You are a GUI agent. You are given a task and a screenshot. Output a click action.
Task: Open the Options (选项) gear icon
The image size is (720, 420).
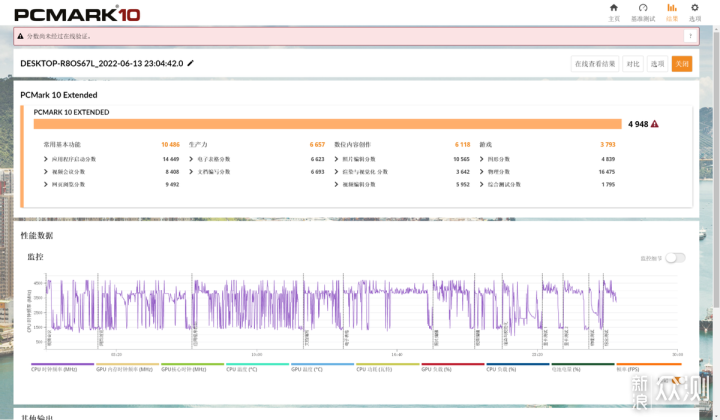[x=695, y=8]
